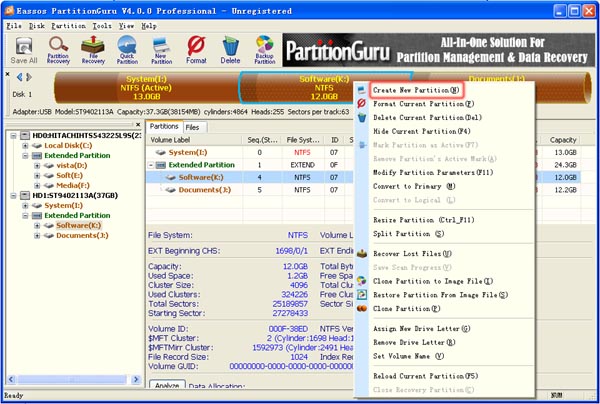Viewport: 600px width, 404px height.
Task: Go to next disk arrow
Action: [28, 77]
